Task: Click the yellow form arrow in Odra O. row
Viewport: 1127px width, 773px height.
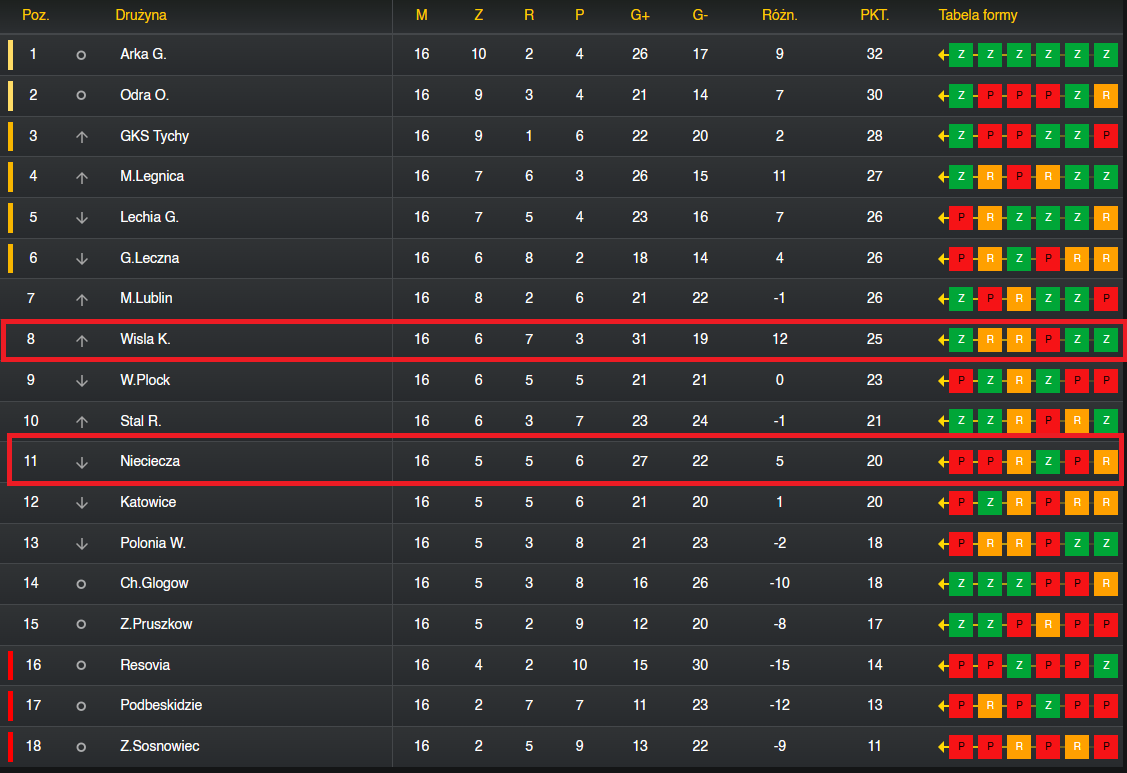Action: click(x=943, y=96)
